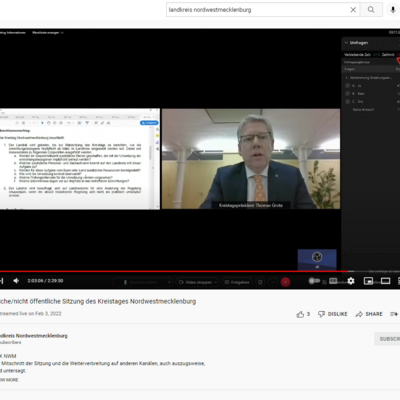Click the video title about Kreistages Nordwestmecklenburg
Image resolution: width=400 pixels, height=400 pixels.
click(98, 301)
